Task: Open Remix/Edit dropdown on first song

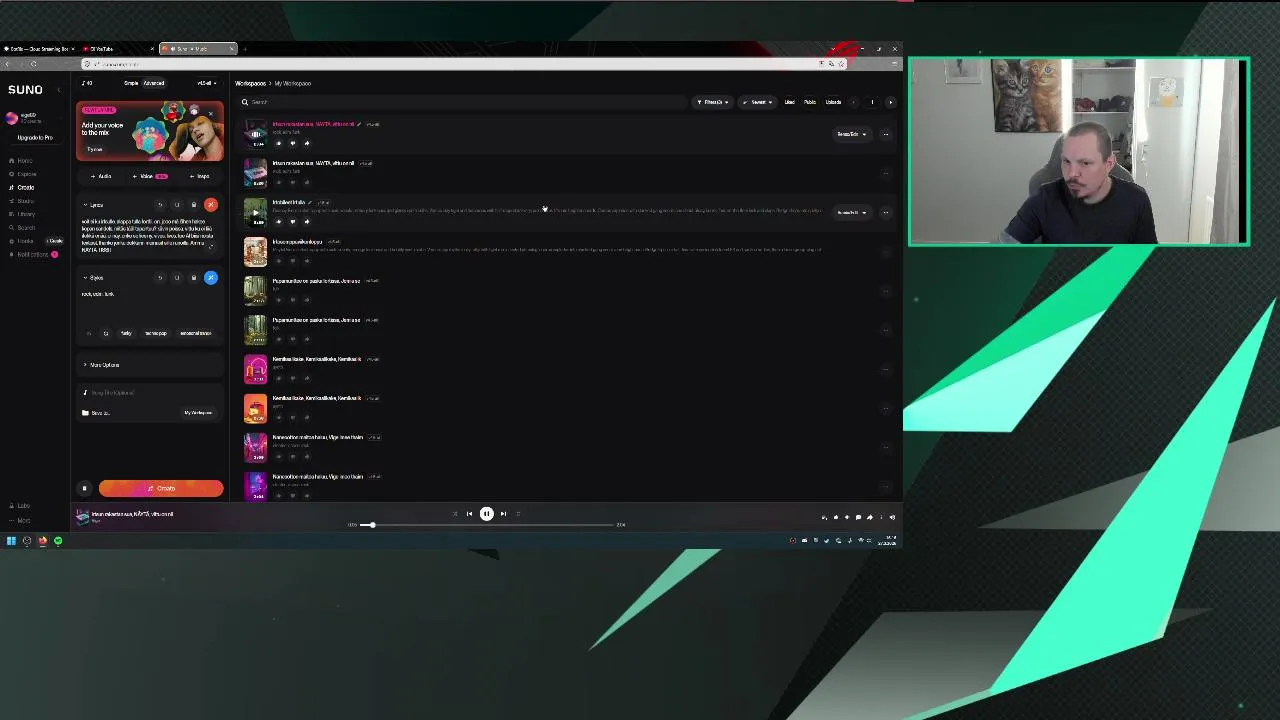Action: (850, 134)
